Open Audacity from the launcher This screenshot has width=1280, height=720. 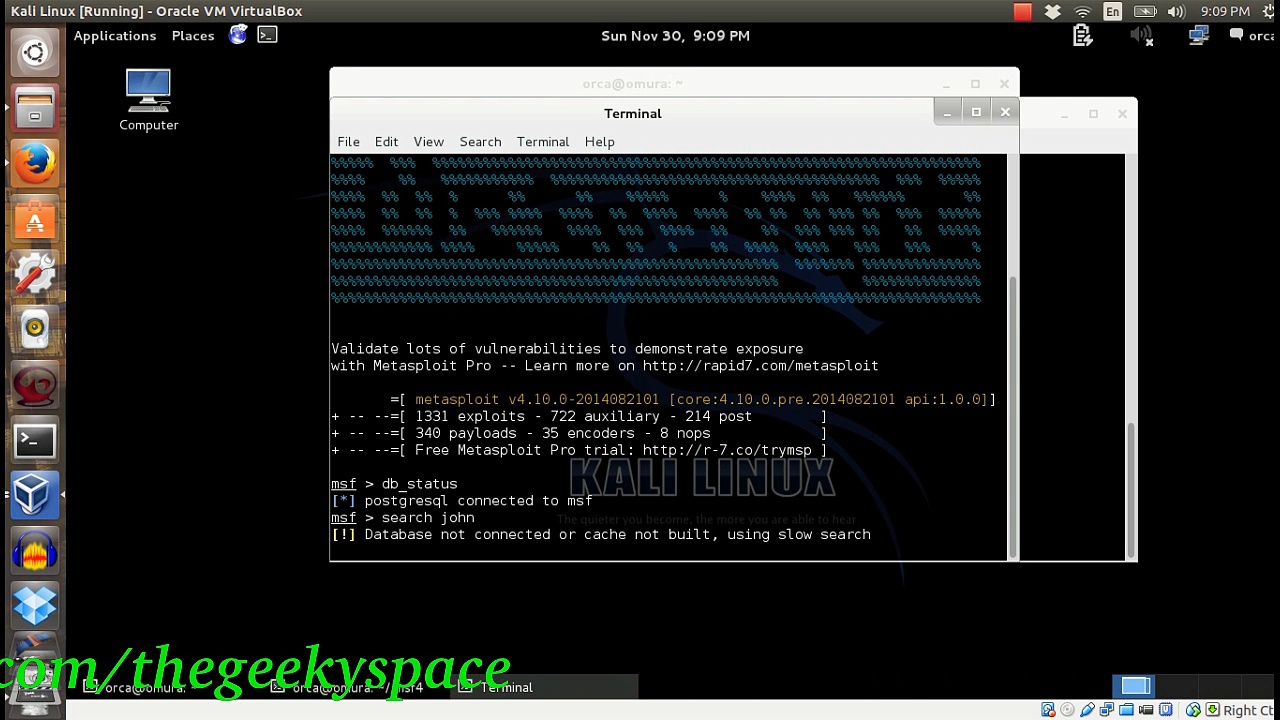(x=34, y=550)
